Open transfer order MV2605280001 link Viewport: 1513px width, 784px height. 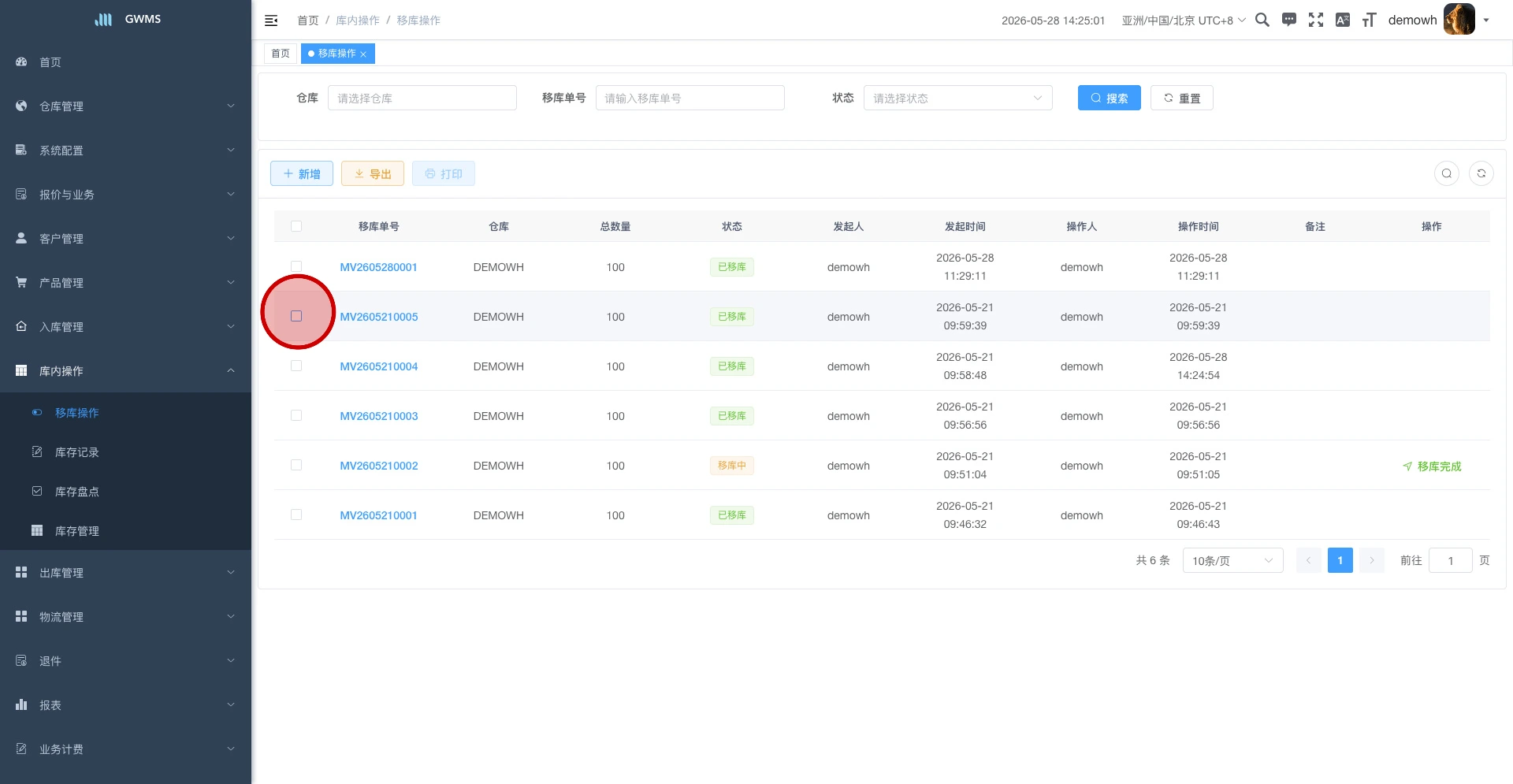[x=378, y=267]
